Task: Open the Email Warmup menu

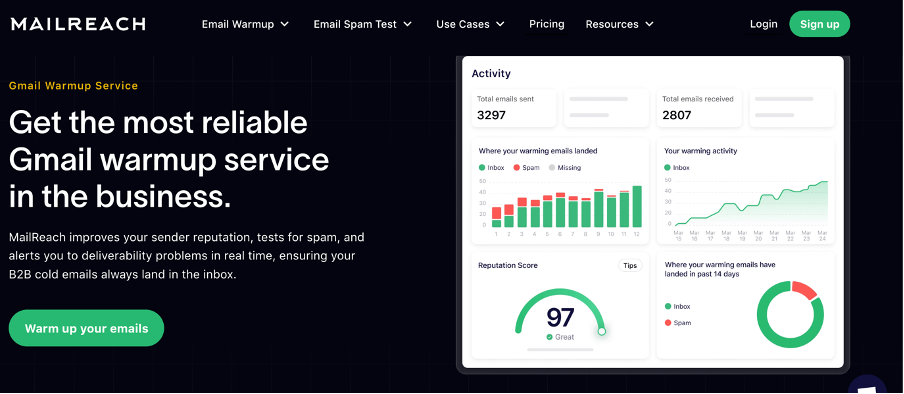Action: 245,24
